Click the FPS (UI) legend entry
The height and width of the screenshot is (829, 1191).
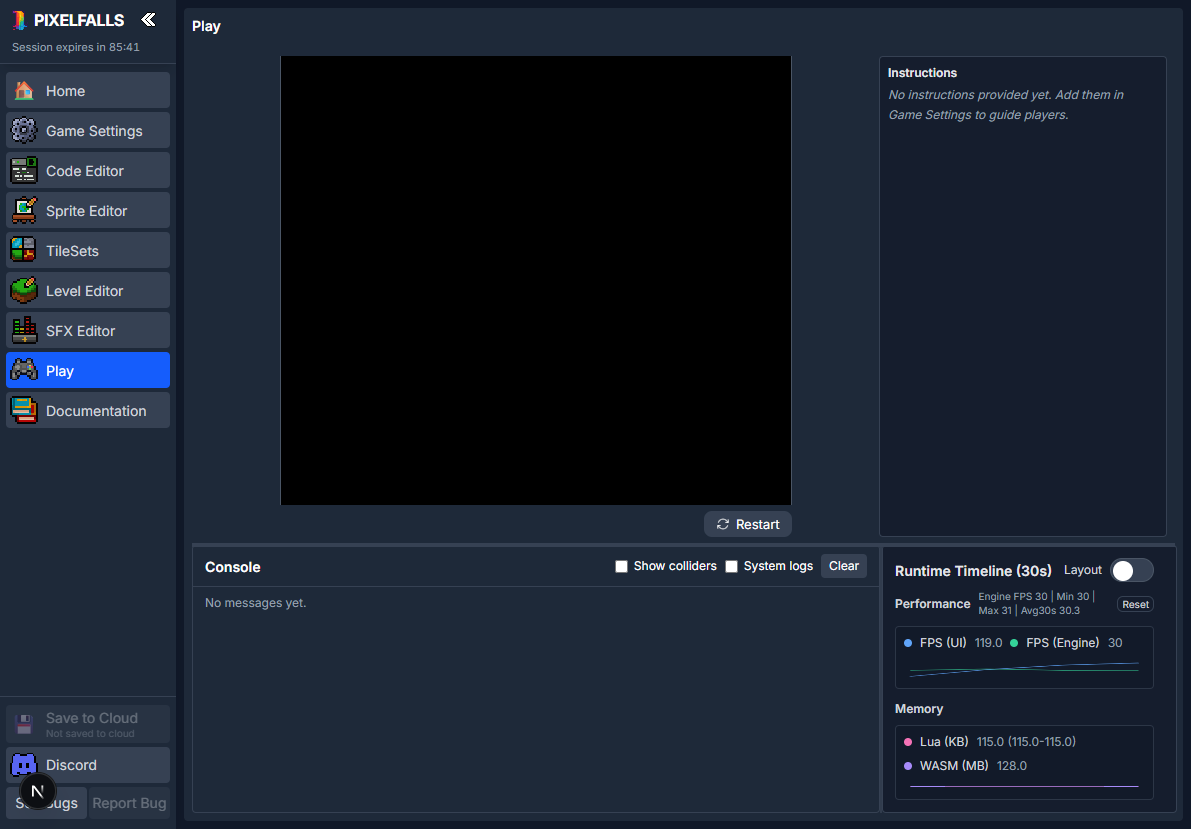pyautogui.click(x=953, y=643)
